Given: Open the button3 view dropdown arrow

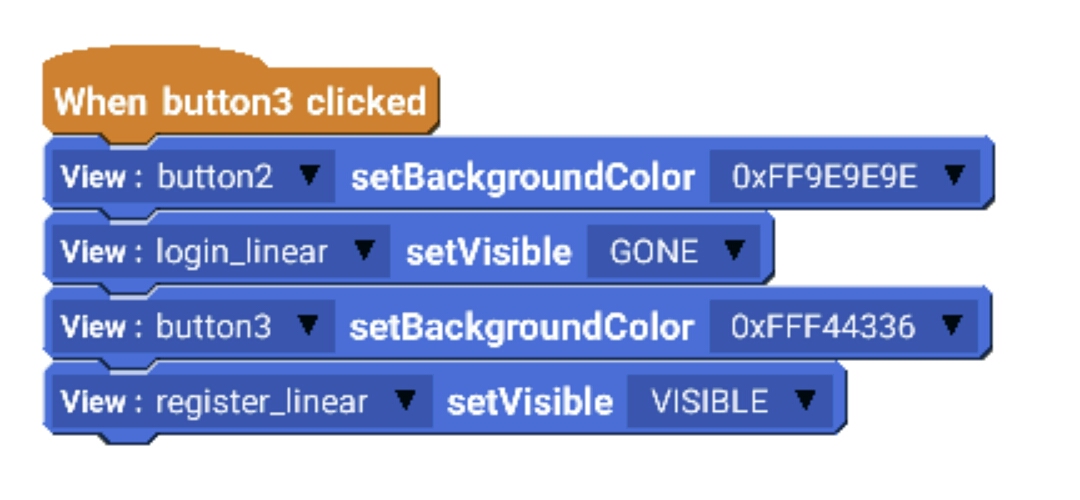Looking at the screenshot, I should pyautogui.click(x=307, y=325).
